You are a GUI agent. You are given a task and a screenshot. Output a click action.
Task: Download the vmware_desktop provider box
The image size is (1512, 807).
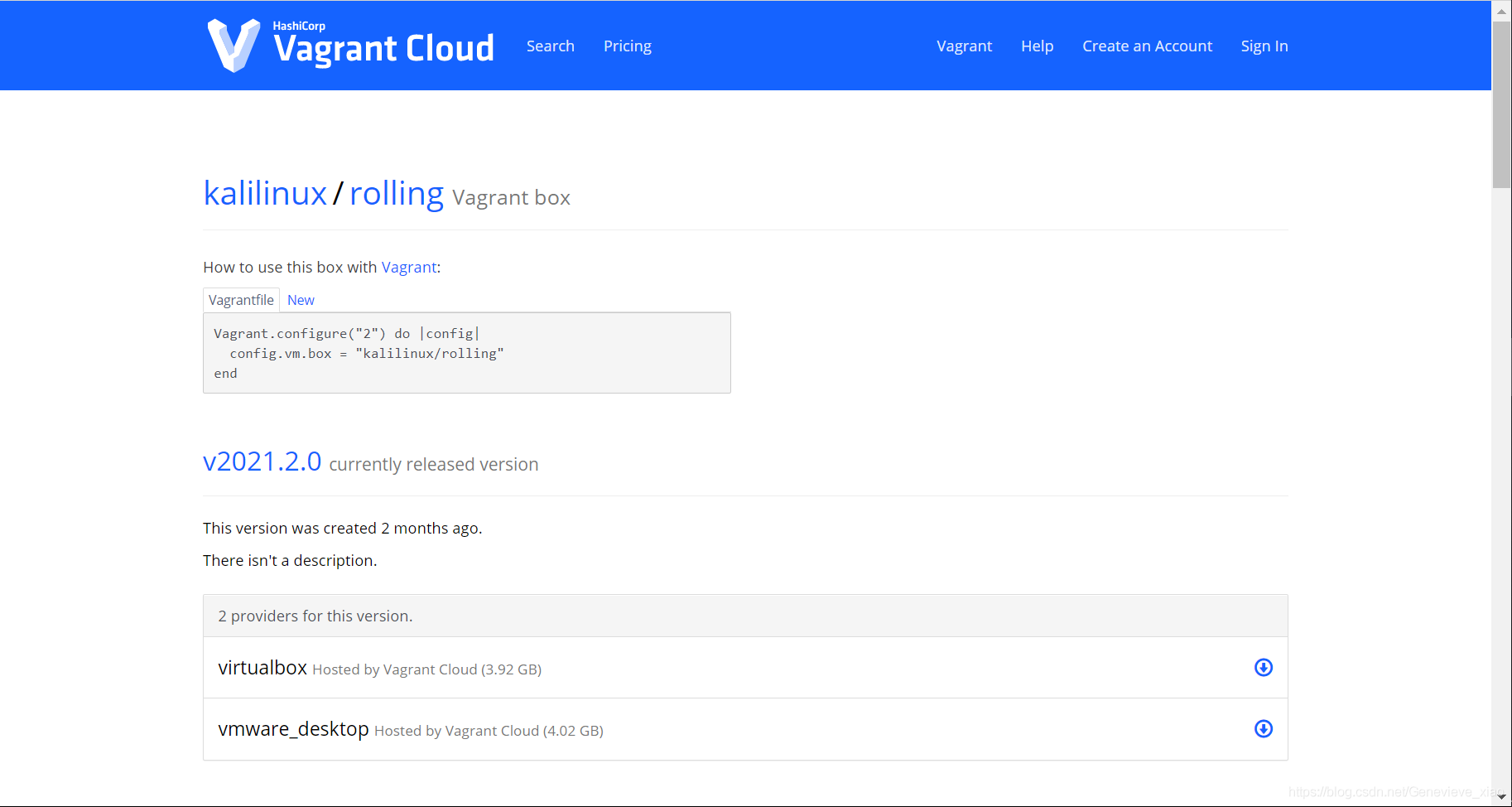click(x=1264, y=729)
